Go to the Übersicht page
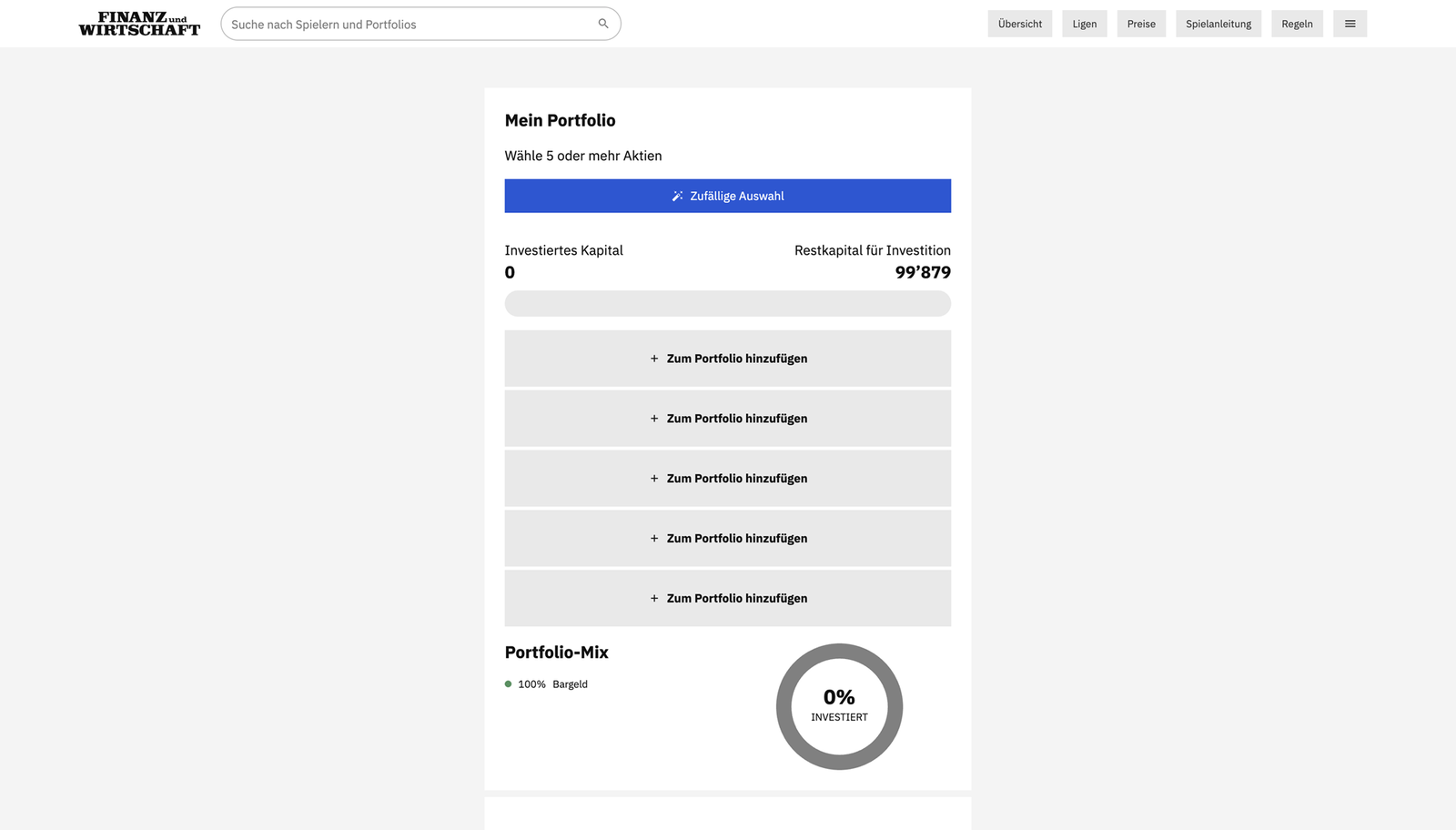The image size is (1456, 830). click(x=1019, y=24)
